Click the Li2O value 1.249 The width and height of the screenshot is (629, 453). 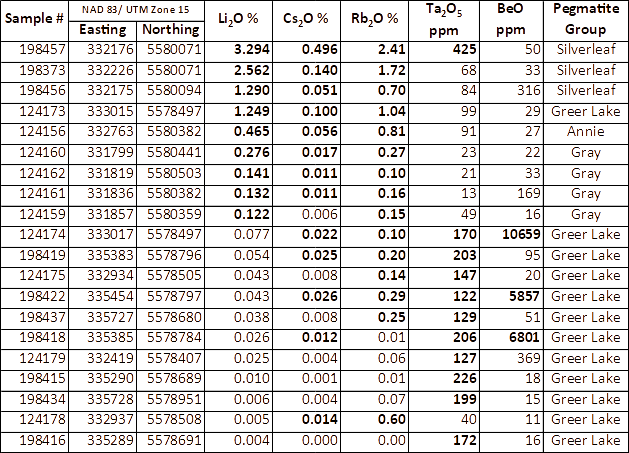point(252,111)
